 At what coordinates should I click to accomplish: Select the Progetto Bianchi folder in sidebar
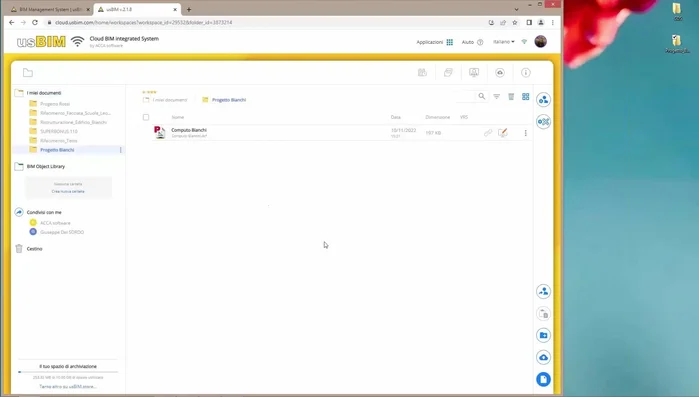(57, 150)
